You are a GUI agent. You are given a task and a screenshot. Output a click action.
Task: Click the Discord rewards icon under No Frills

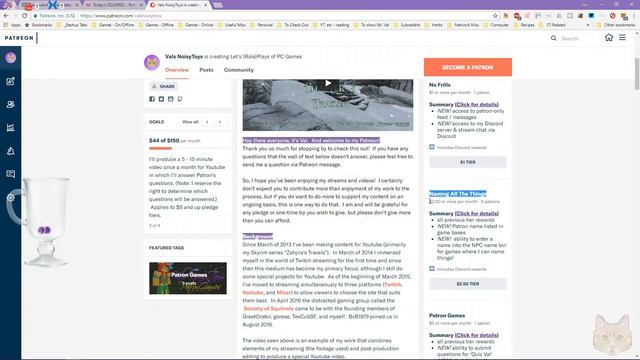432,147
